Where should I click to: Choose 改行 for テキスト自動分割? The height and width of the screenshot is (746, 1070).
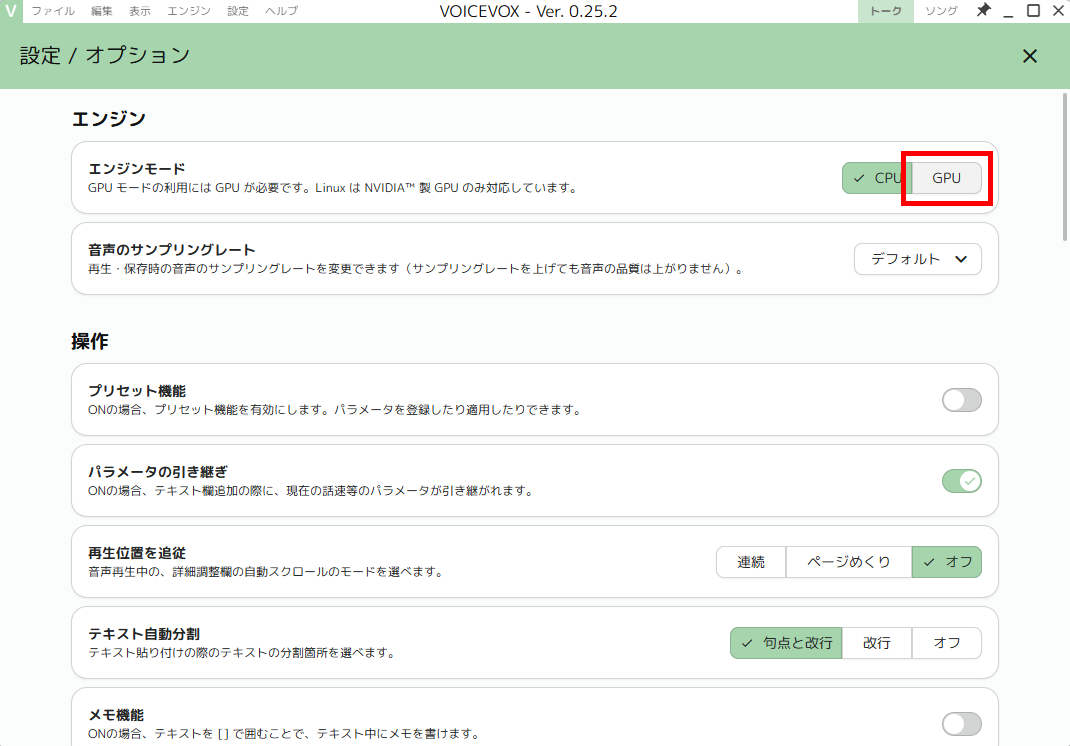(x=877, y=643)
